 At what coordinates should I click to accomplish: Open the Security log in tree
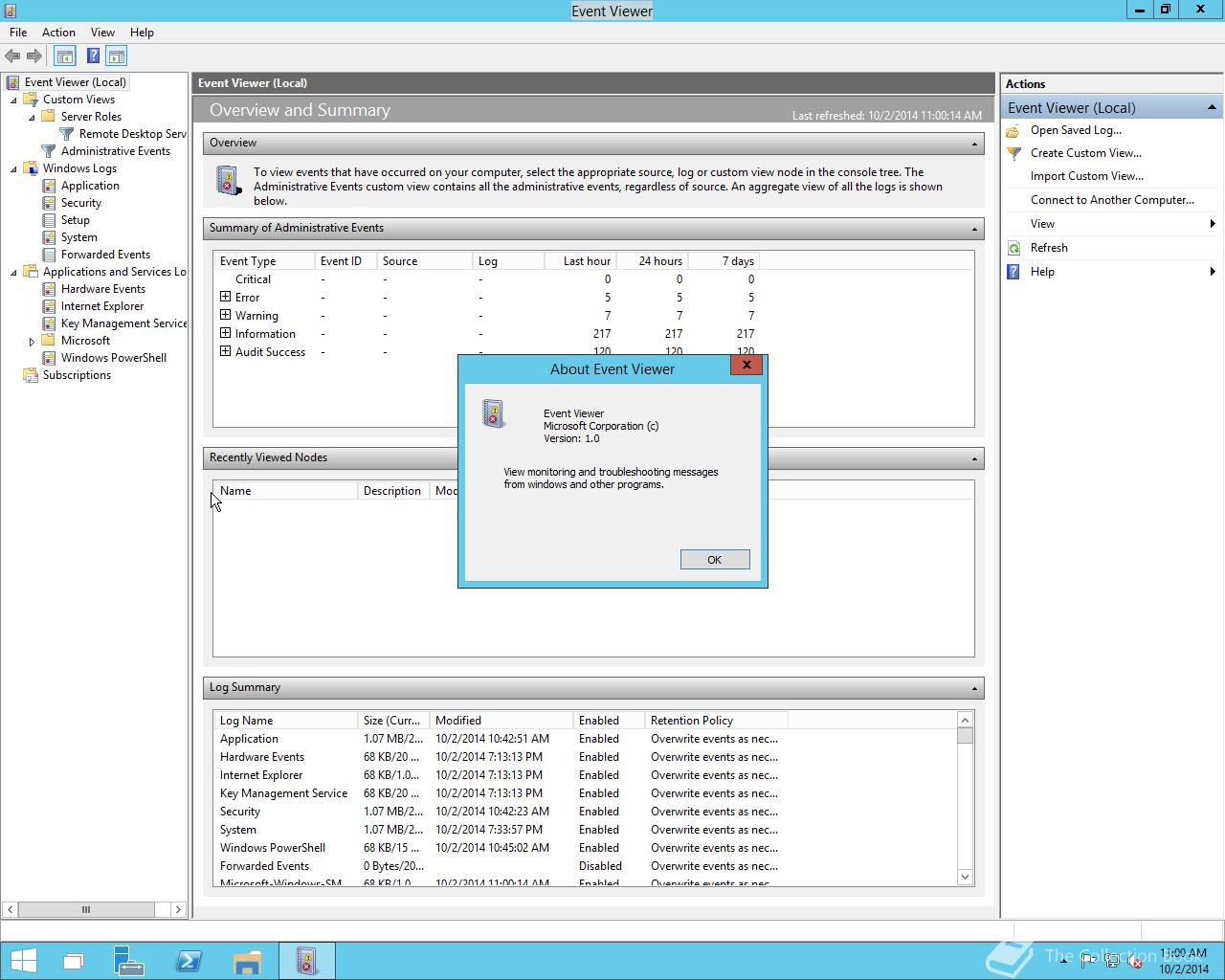pyautogui.click(x=80, y=203)
